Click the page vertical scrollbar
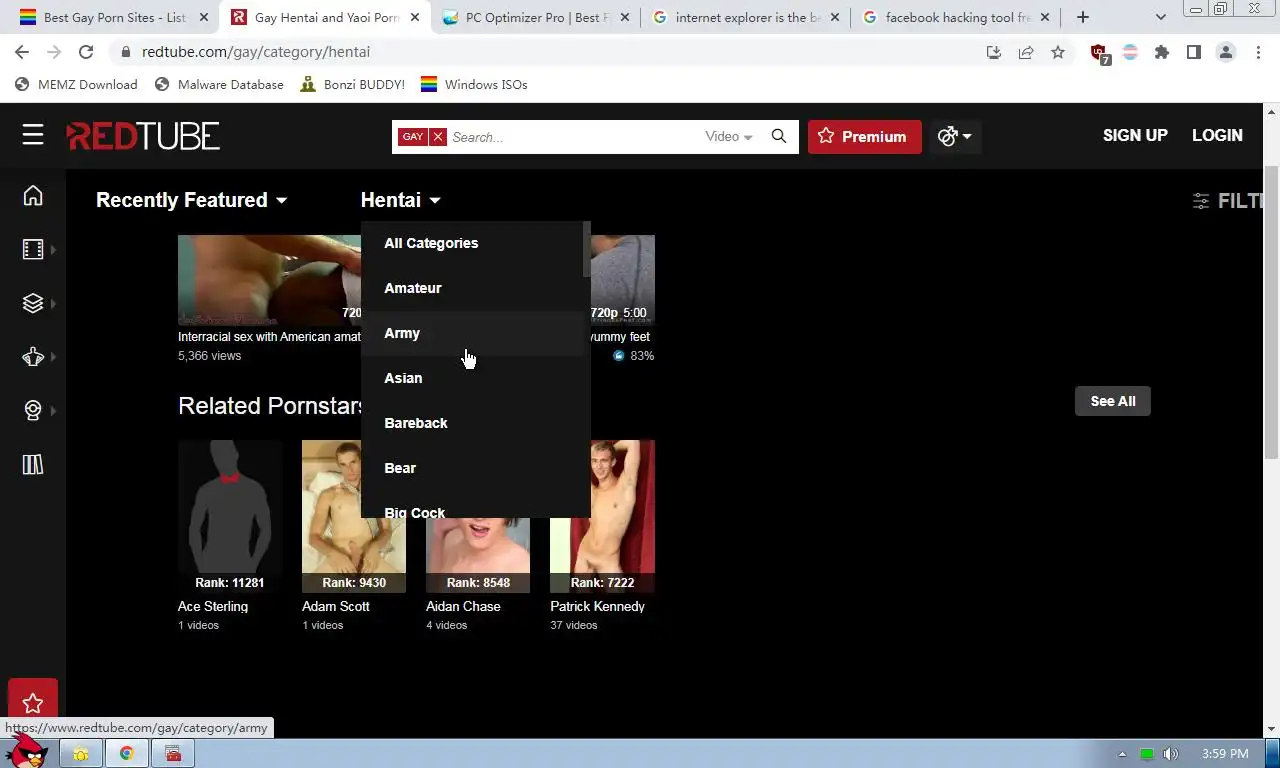 (1271, 310)
